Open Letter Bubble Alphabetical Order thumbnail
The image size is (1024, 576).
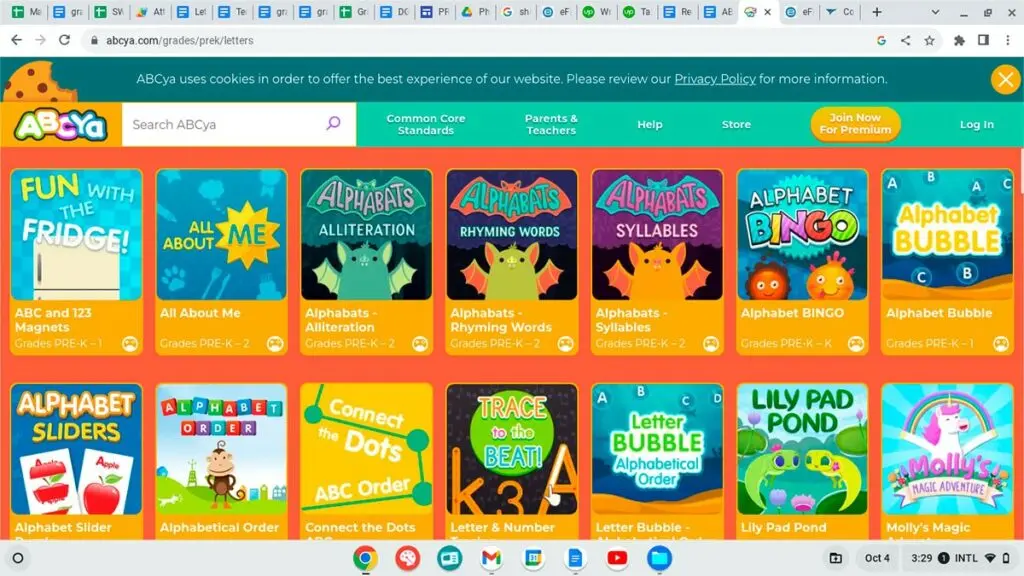click(657, 449)
